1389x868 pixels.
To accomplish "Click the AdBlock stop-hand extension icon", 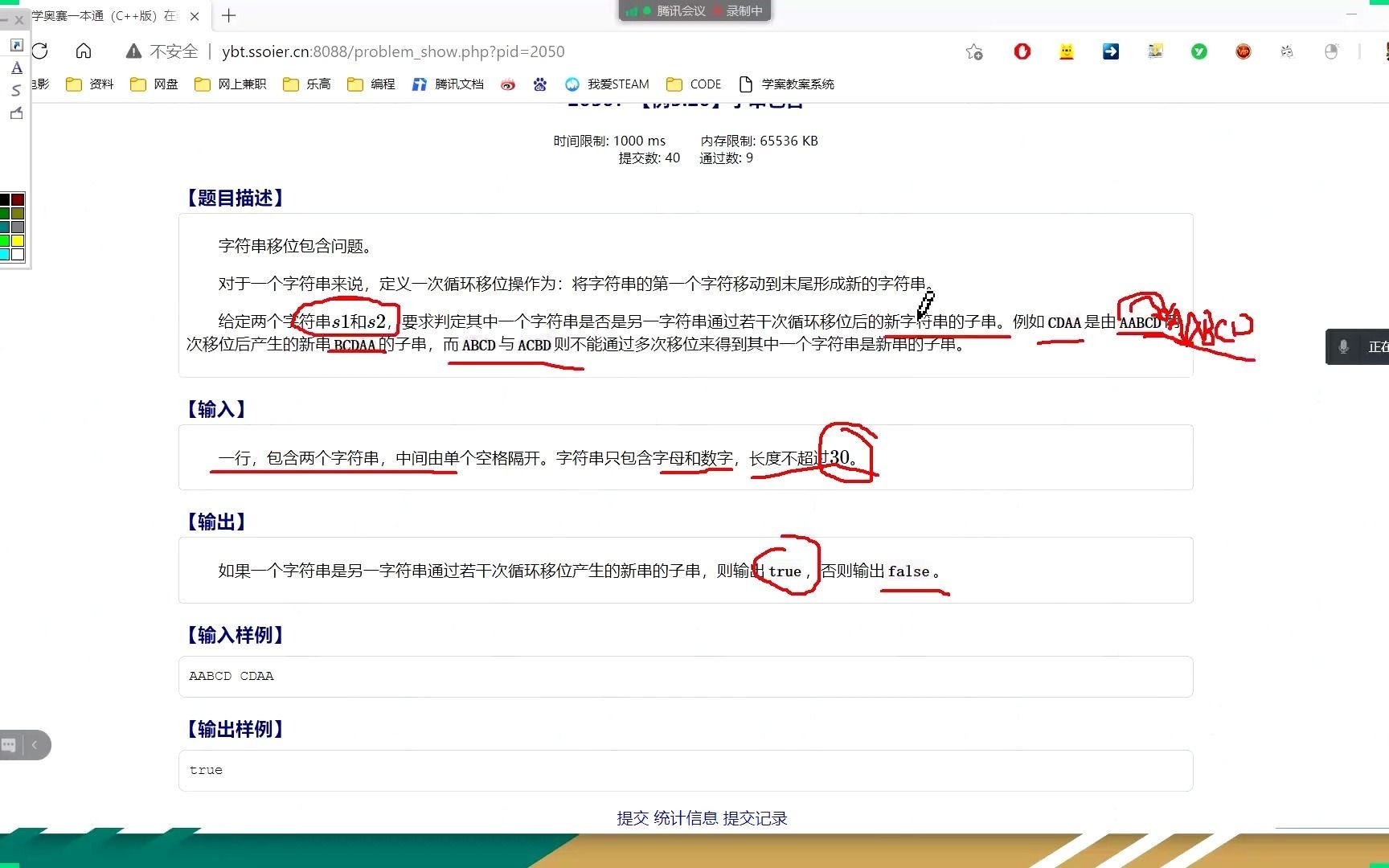I will (1022, 51).
